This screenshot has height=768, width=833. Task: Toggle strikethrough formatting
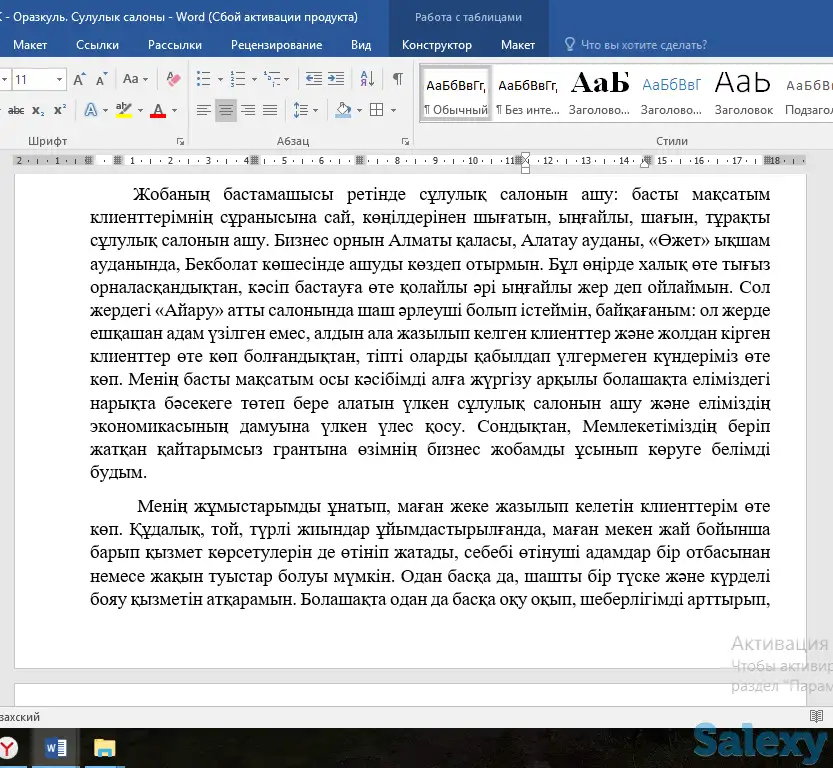coord(14,110)
